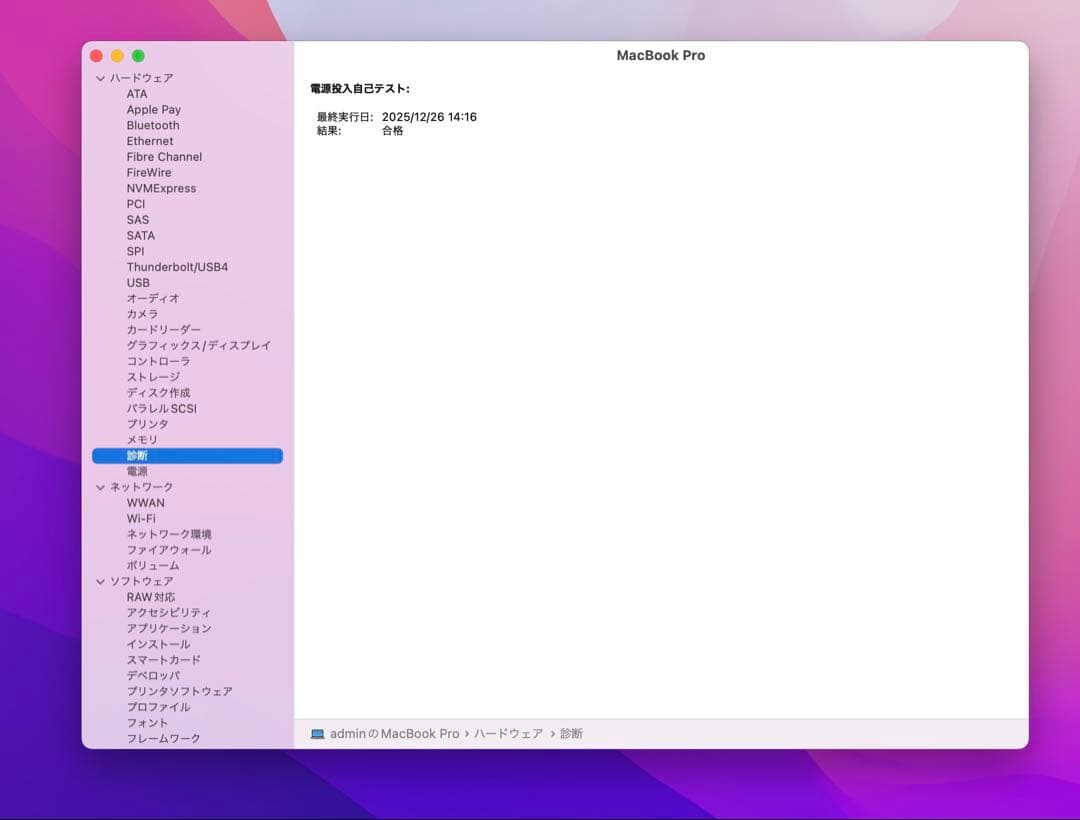
Task: Click the 最終実行日 label
Action: click(x=344, y=117)
